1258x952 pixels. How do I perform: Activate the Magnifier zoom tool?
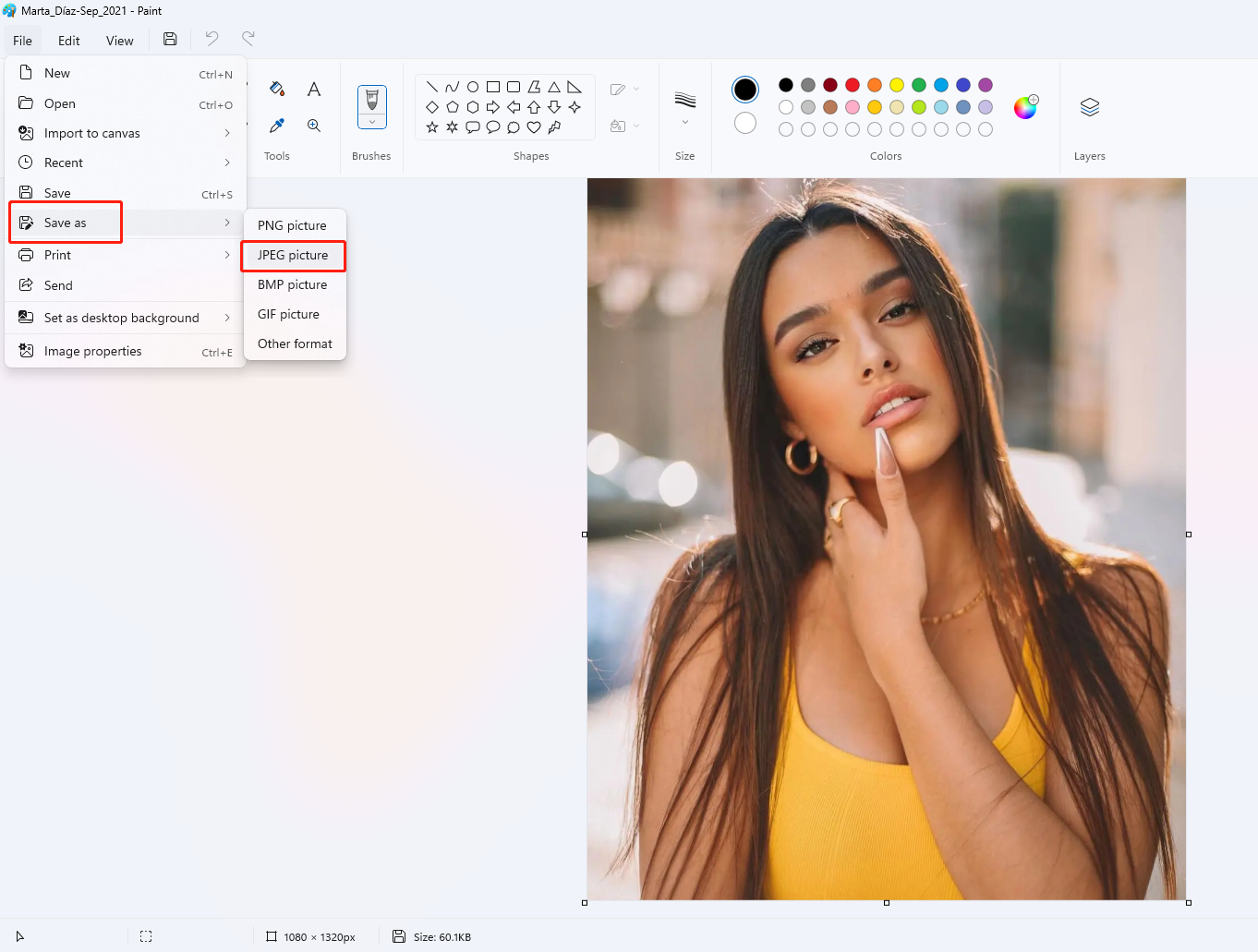314,126
